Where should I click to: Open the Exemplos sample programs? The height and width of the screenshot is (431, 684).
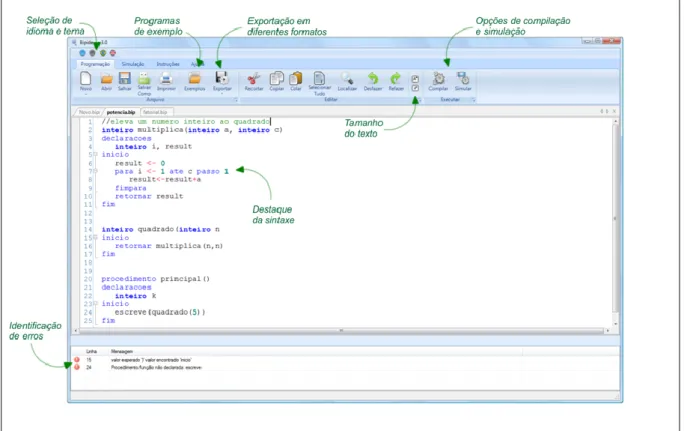[195, 79]
